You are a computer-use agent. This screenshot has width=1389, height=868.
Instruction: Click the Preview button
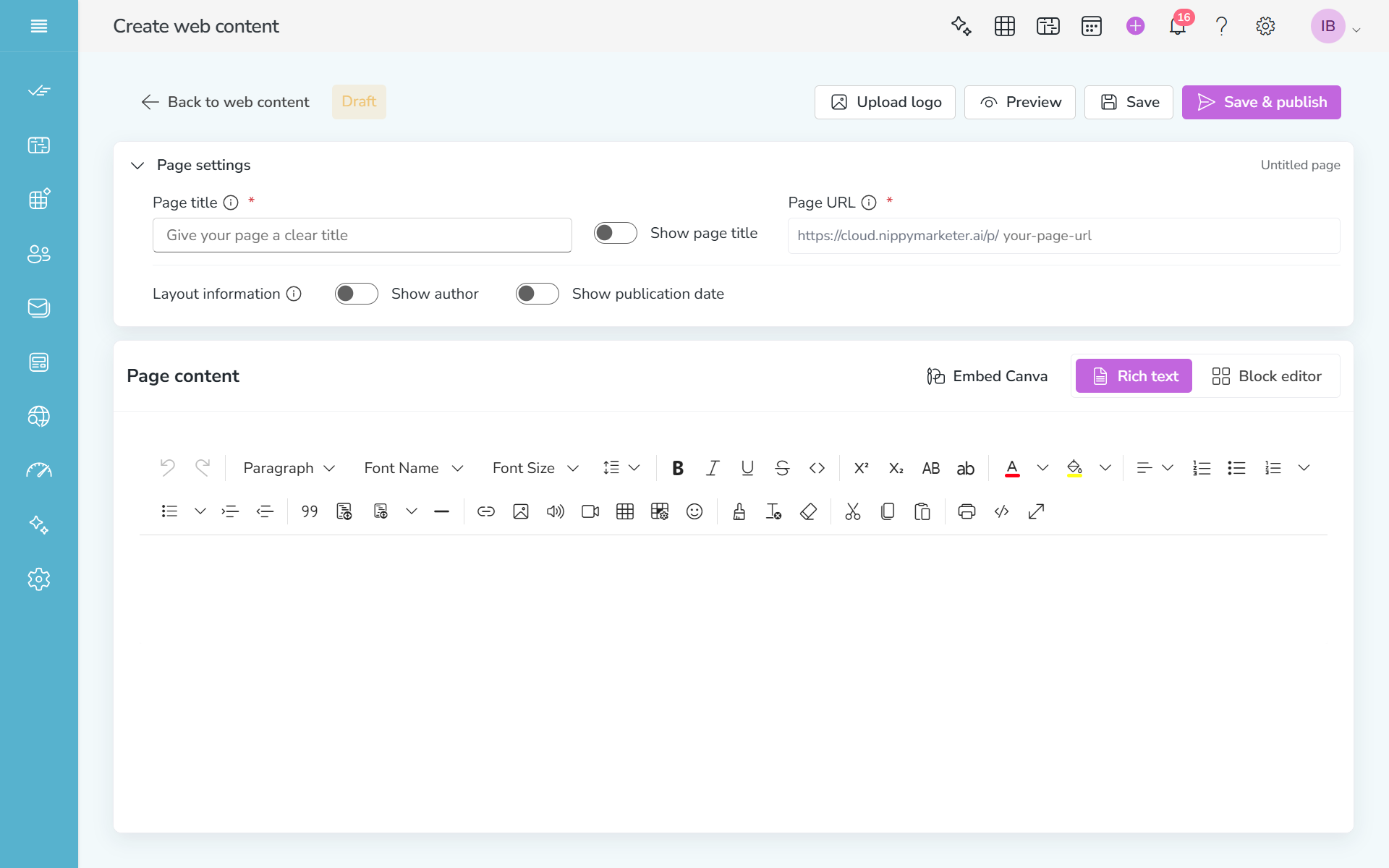1019,102
